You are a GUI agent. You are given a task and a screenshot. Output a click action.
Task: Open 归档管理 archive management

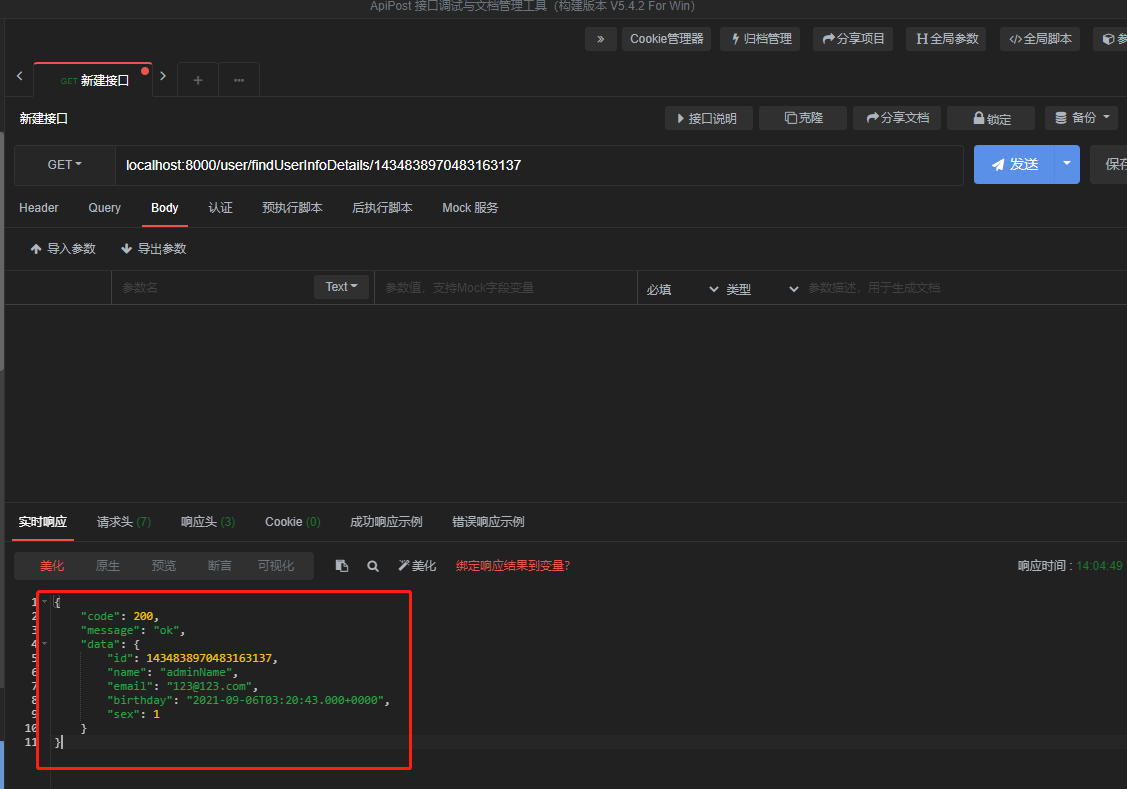(760, 39)
